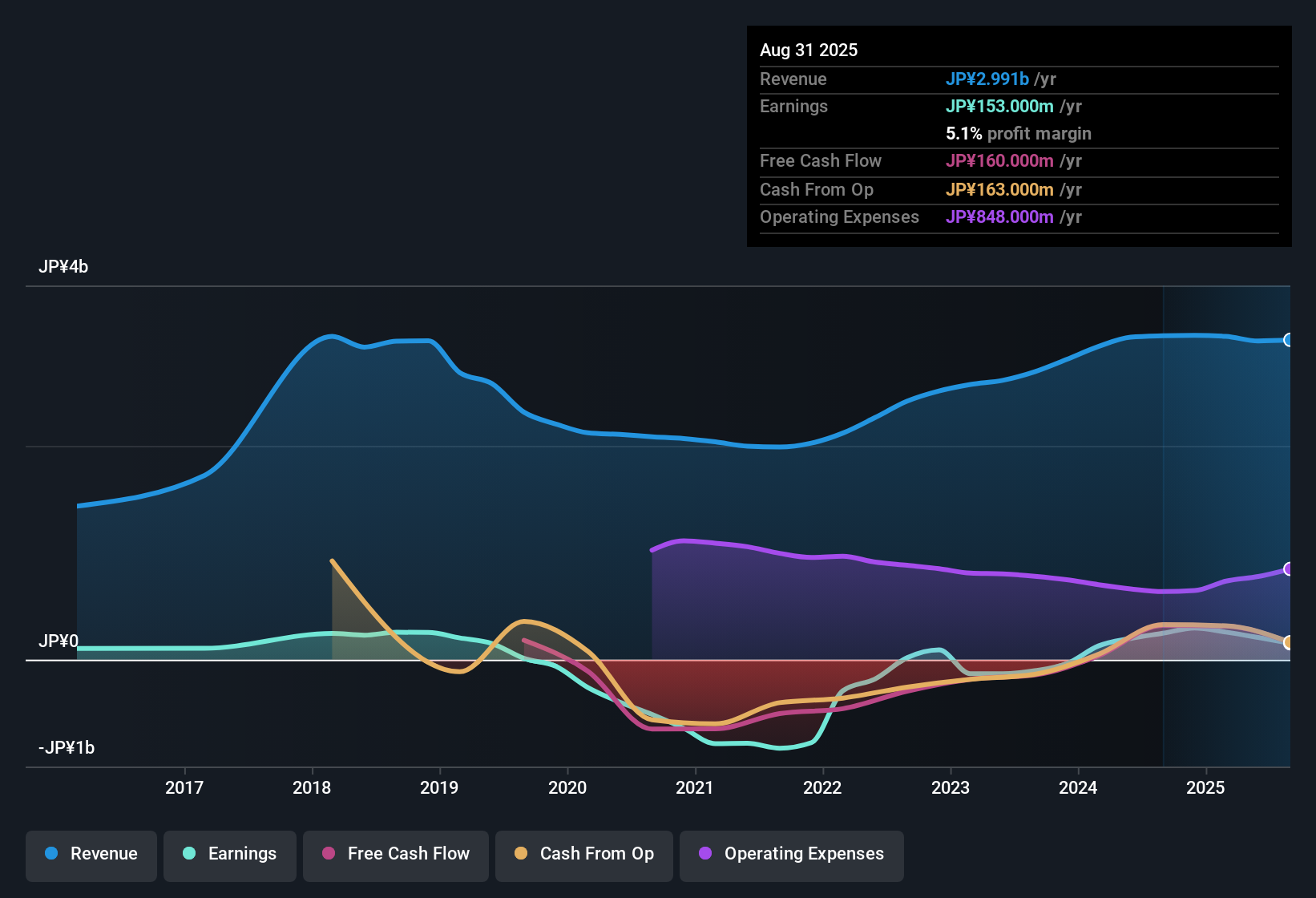This screenshot has height=898, width=1316.
Task: Expand the Aug 31 2025 tooltip panel
Action: (x=1019, y=136)
